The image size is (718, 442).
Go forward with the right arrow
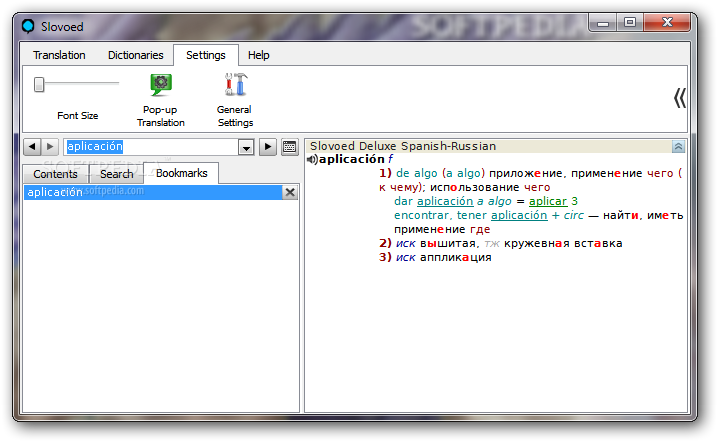pos(50,147)
